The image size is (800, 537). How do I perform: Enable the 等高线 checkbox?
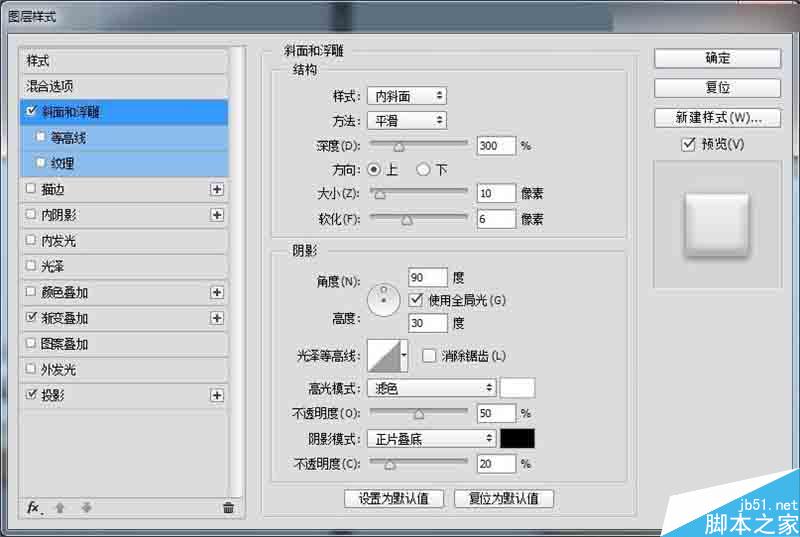(40, 137)
